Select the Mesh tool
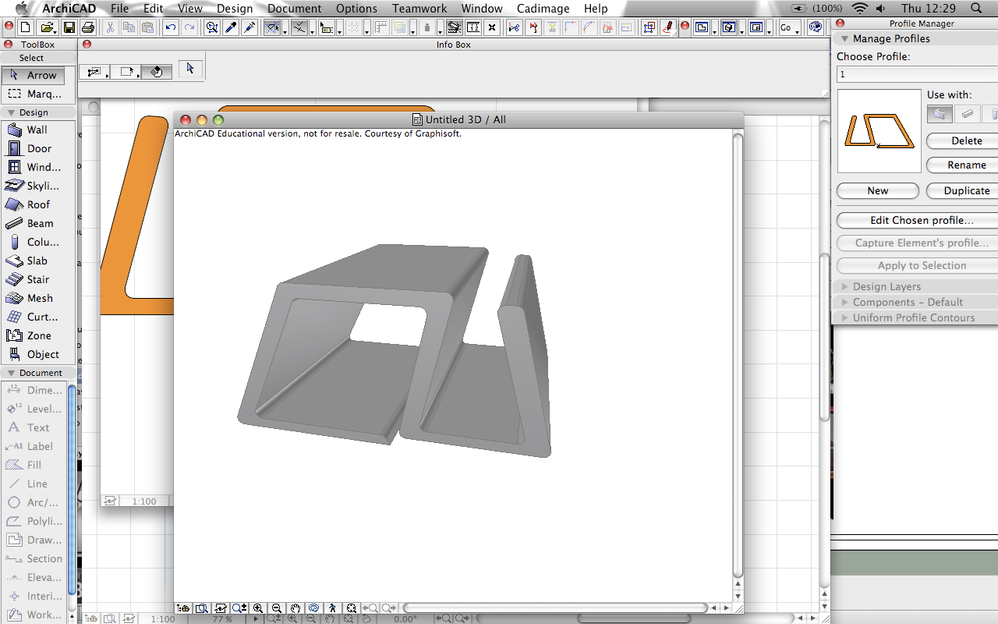 [40, 298]
